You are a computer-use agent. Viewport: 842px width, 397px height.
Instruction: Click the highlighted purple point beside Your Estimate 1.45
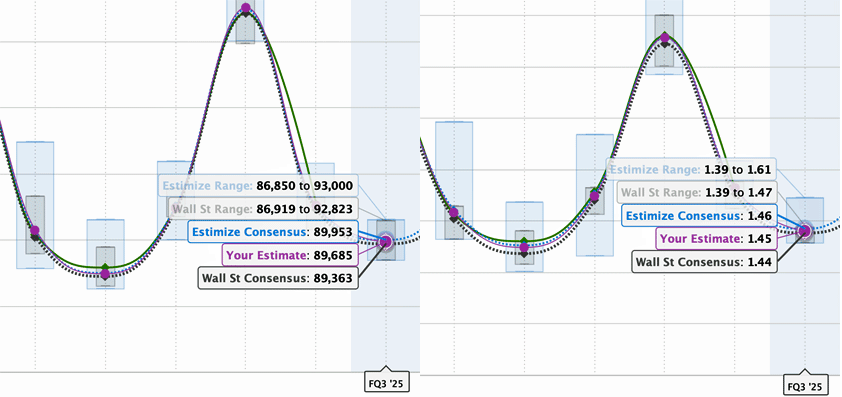(804, 230)
